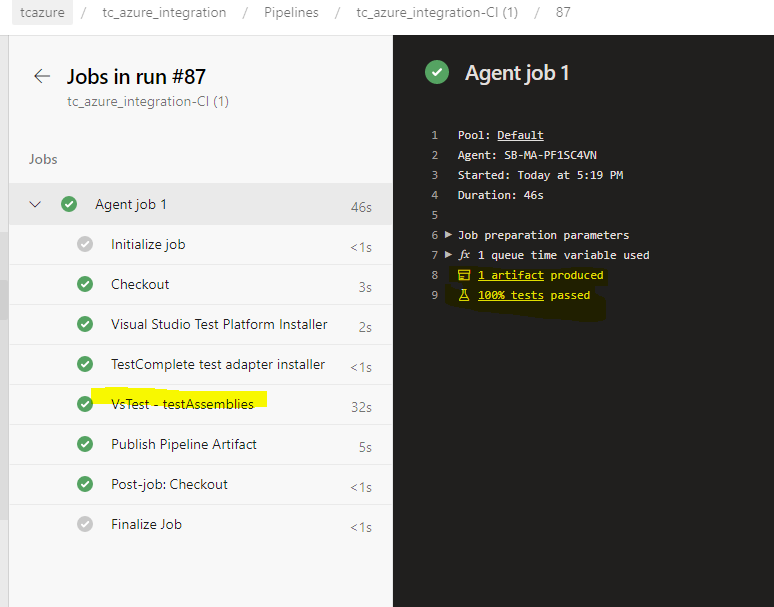Expand the queue time variable used line
This screenshot has width=774, height=607.
pos(448,255)
